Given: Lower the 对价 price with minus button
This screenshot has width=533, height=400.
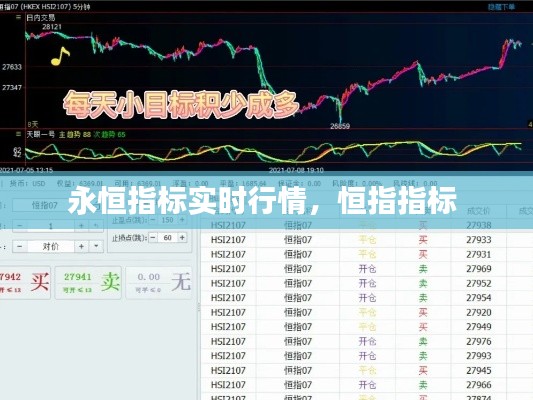Looking at the screenshot, I should (x=20, y=246).
